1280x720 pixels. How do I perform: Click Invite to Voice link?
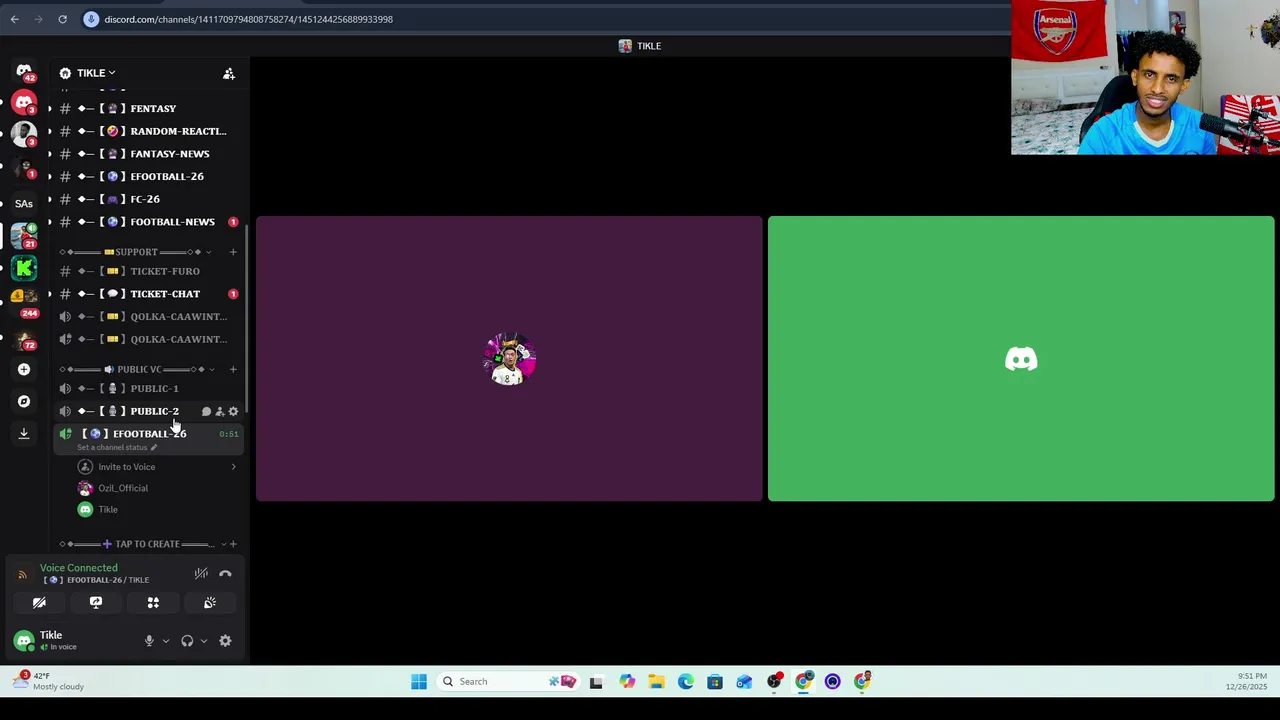point(126,467)
